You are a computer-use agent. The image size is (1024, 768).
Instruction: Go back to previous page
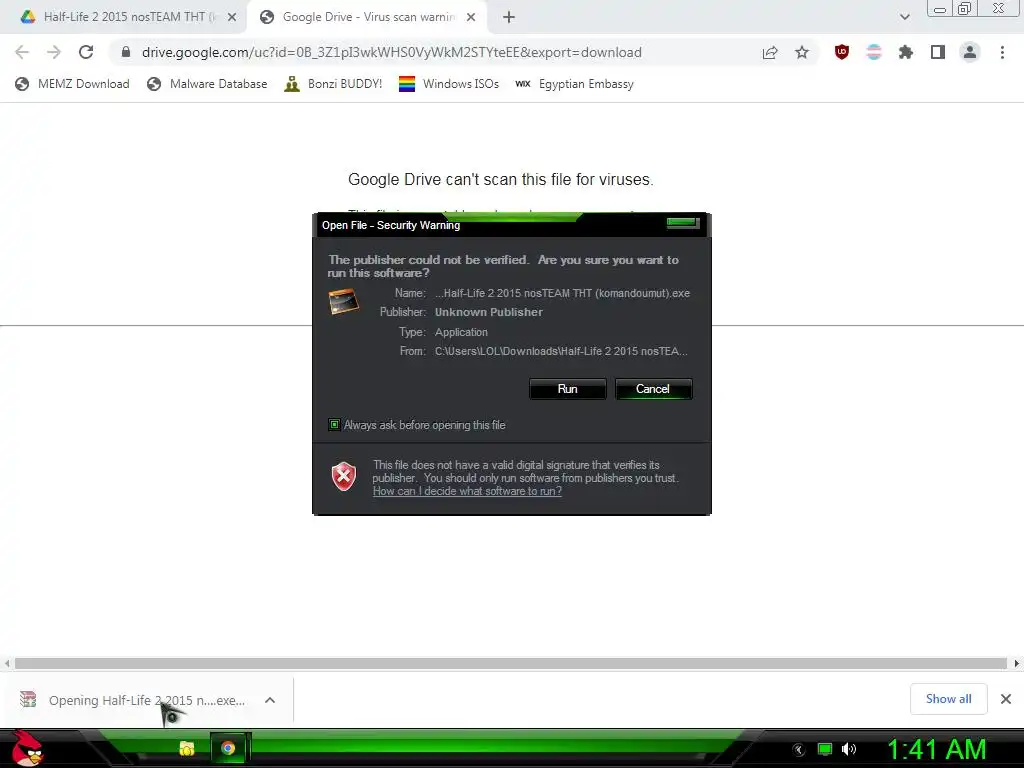coord(22,52)
